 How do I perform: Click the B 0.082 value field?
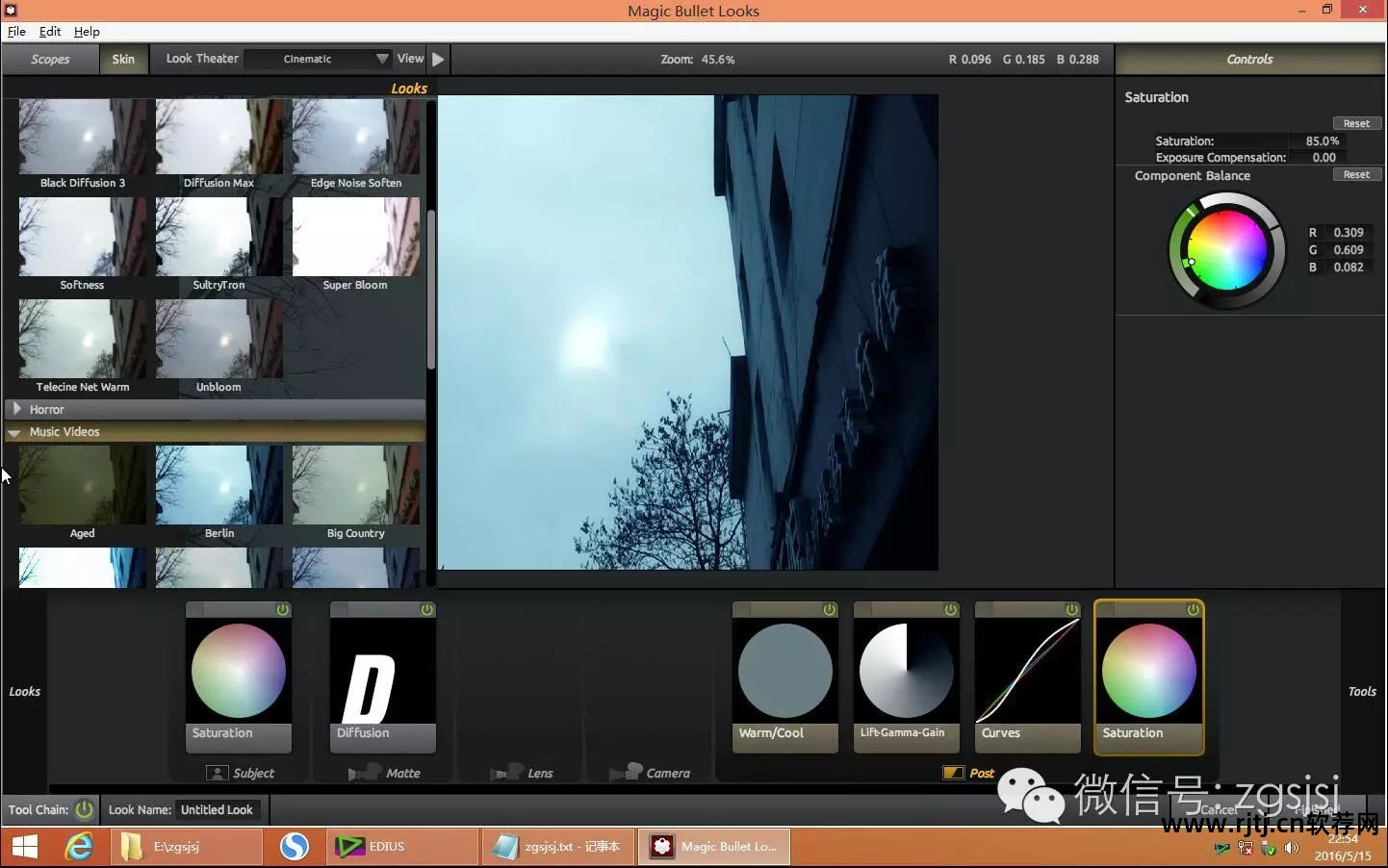pyautogui.click(x=1348, y=267)
